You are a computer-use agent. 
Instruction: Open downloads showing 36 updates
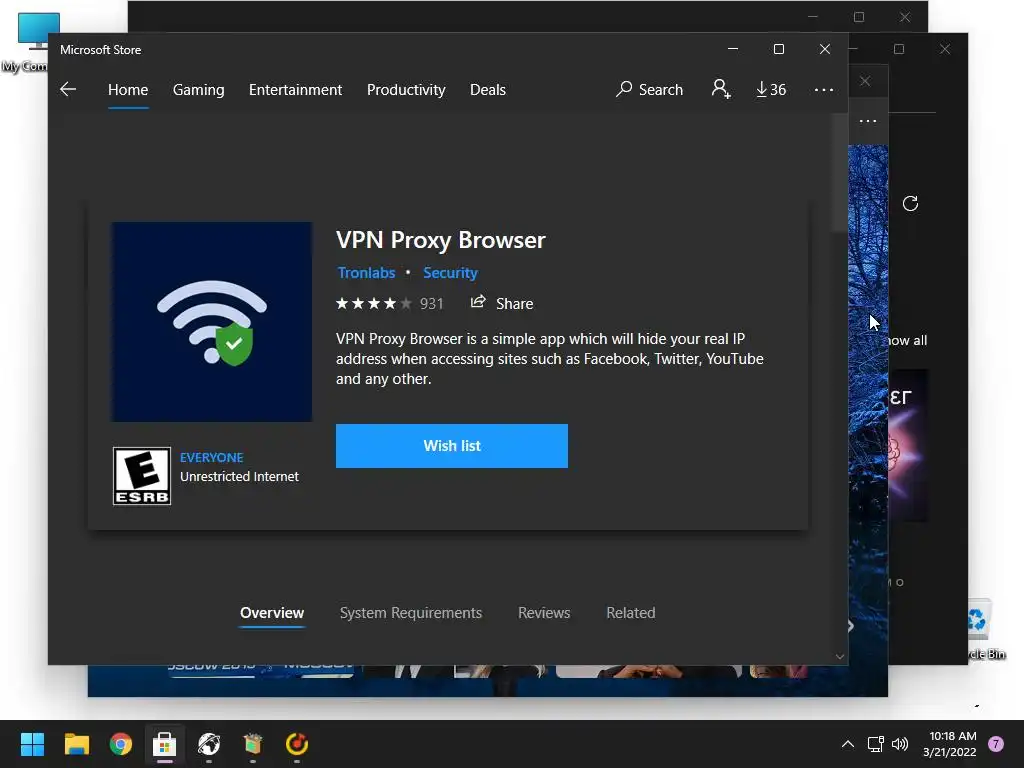click(771, 89)
